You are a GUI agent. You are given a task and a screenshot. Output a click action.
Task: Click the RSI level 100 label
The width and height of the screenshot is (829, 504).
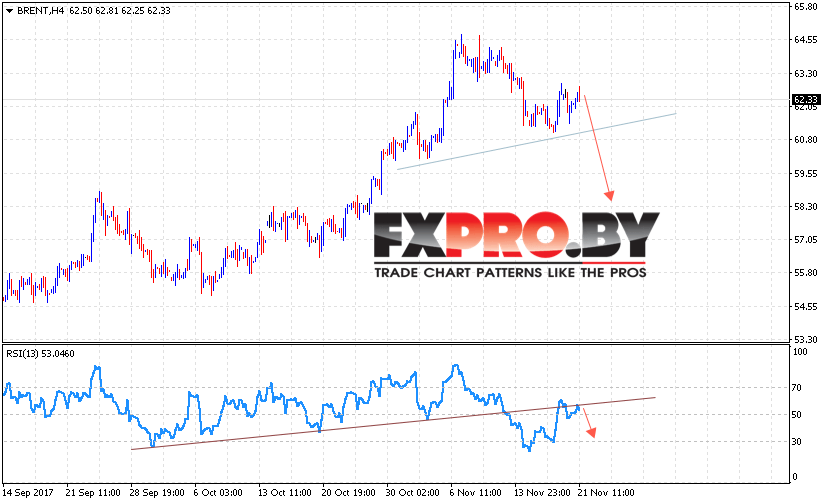(x=800, y=352)
